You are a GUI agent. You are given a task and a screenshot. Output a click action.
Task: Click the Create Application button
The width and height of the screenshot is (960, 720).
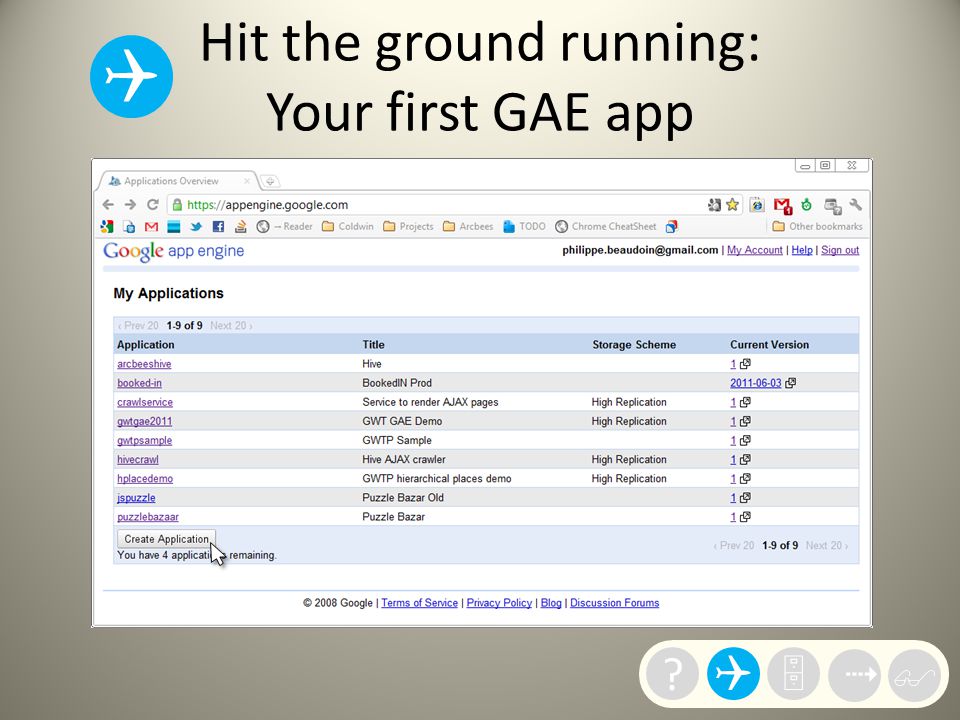[167, 539]
